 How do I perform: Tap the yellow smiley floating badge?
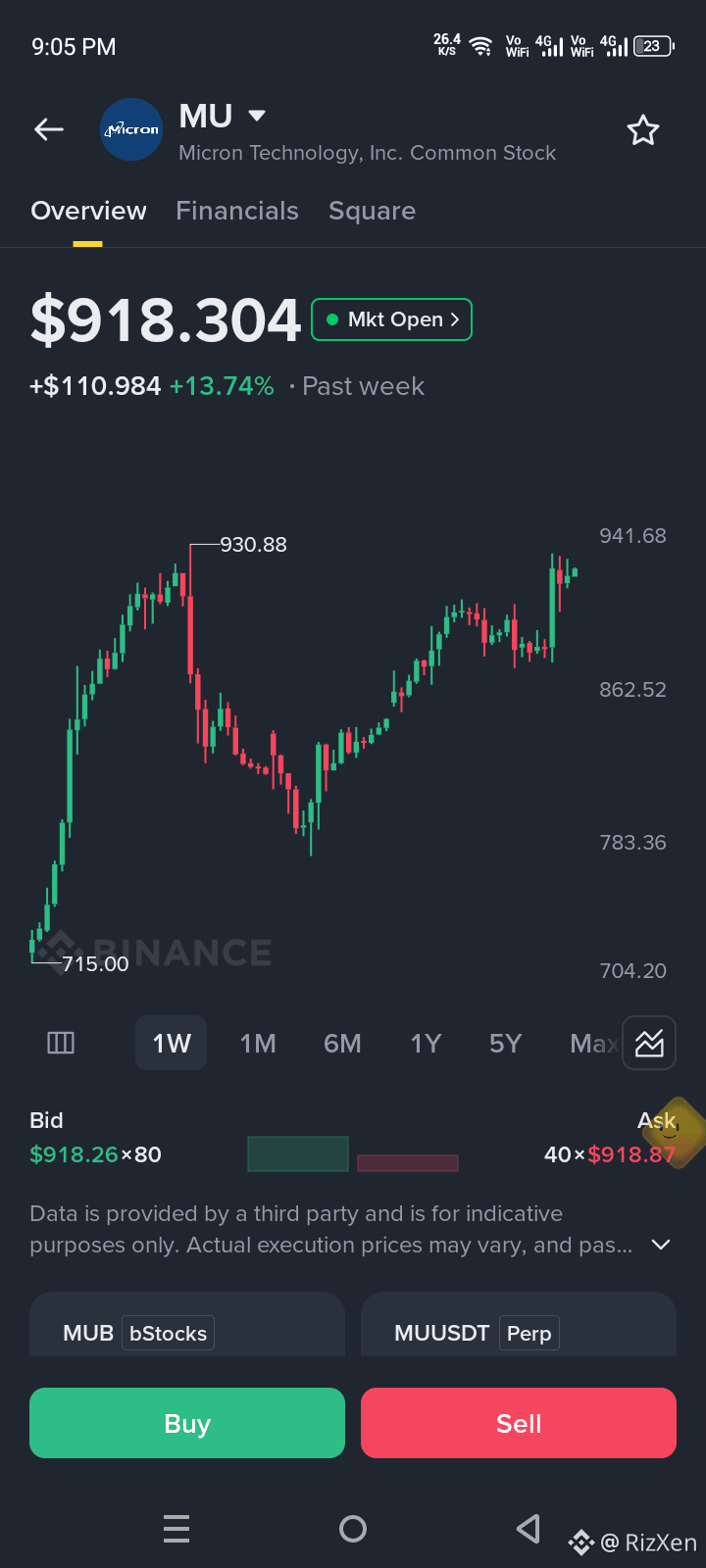click(674, 1133)
